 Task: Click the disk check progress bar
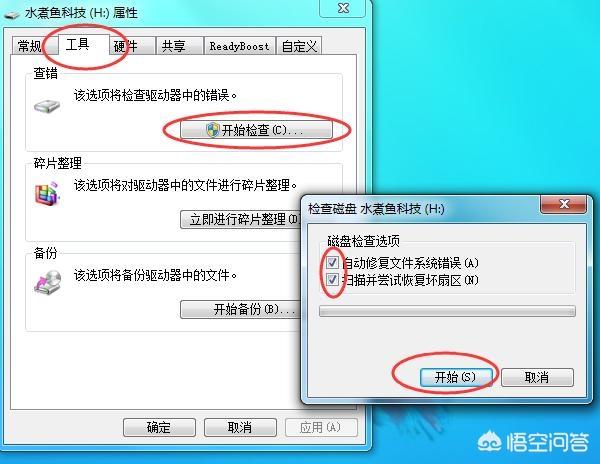447,311
